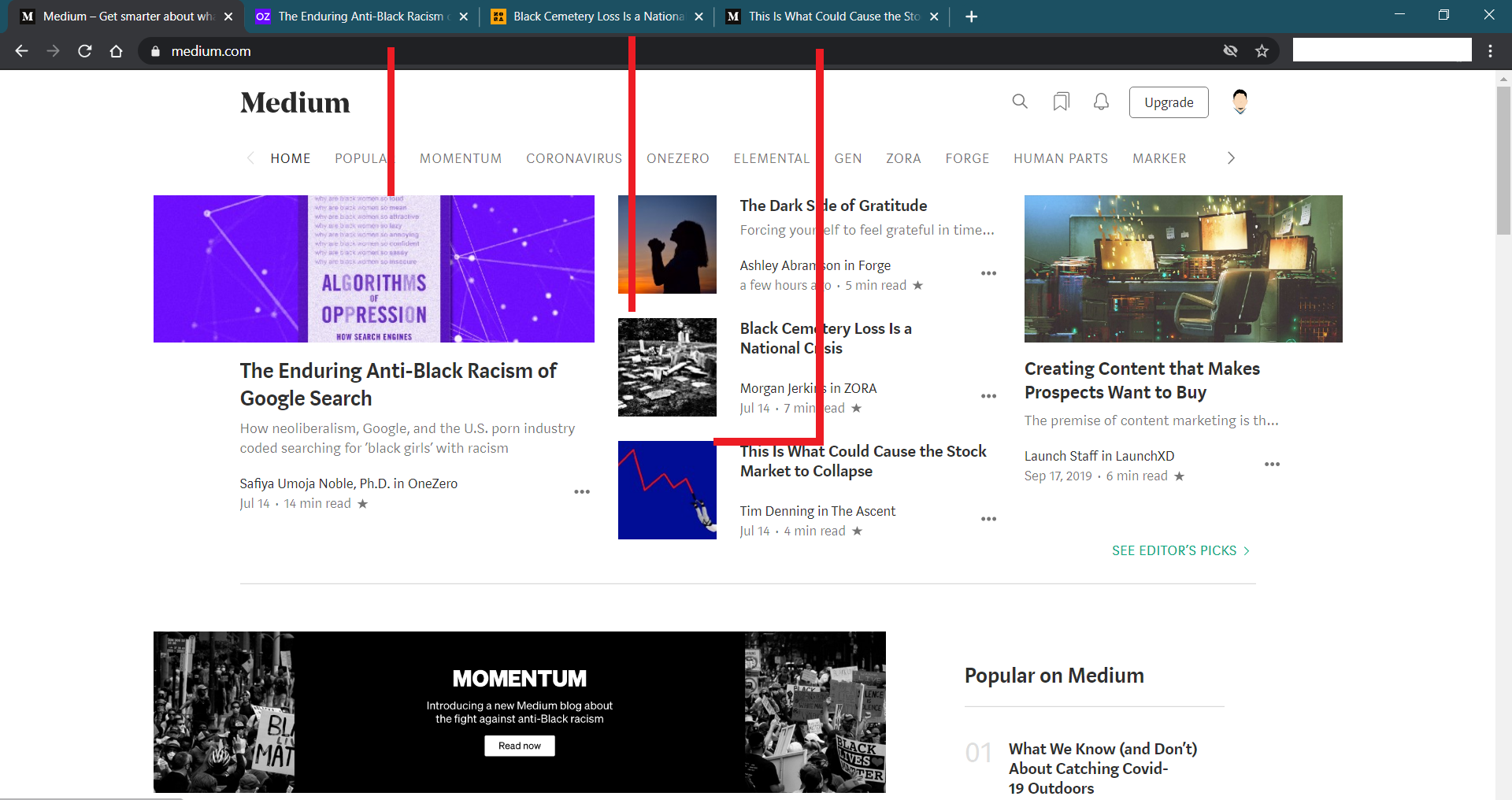Viewport: 1512px width, 800px height.
Task: Click the browser Back arrow
Action: coord(21,51)
